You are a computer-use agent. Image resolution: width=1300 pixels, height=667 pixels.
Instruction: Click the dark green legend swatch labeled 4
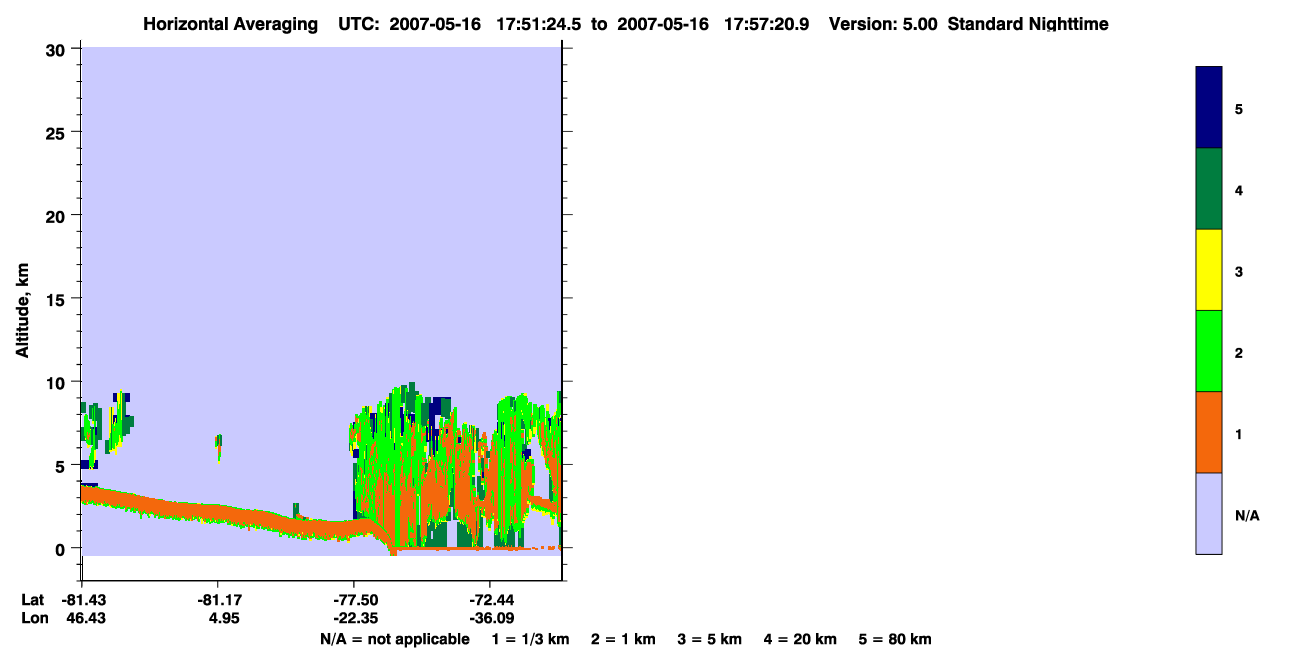point(1209,189)
